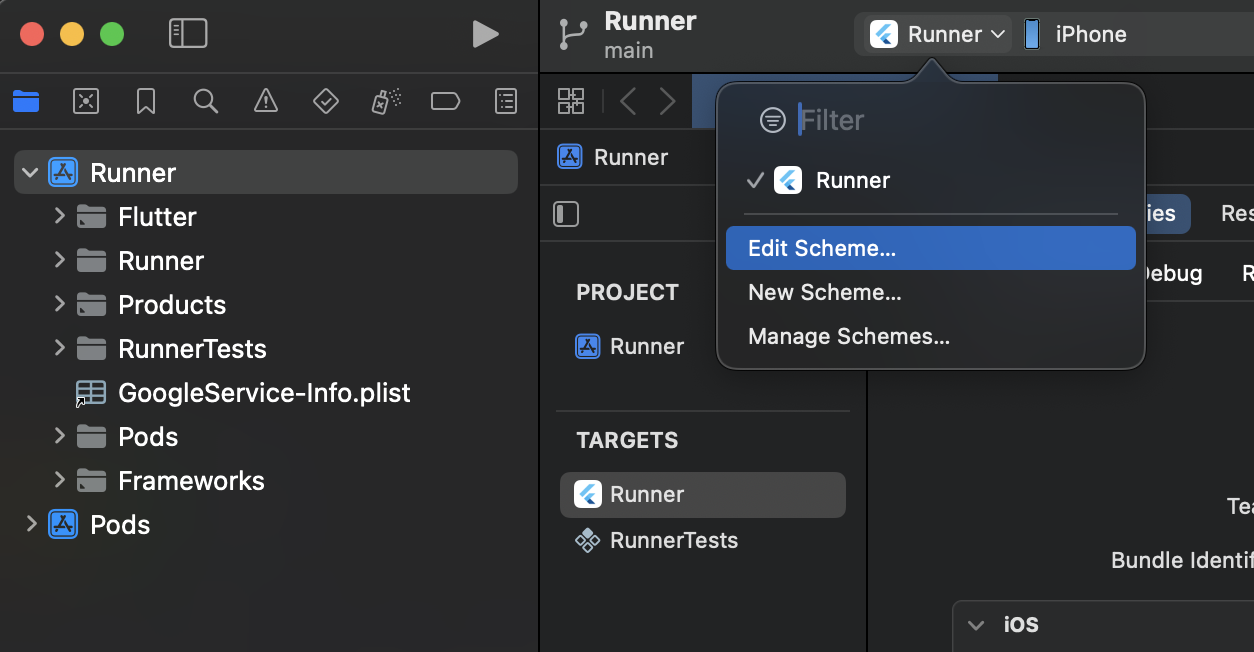Select the Flutter folder row
1254x652 pixels.
pos(266,217)
